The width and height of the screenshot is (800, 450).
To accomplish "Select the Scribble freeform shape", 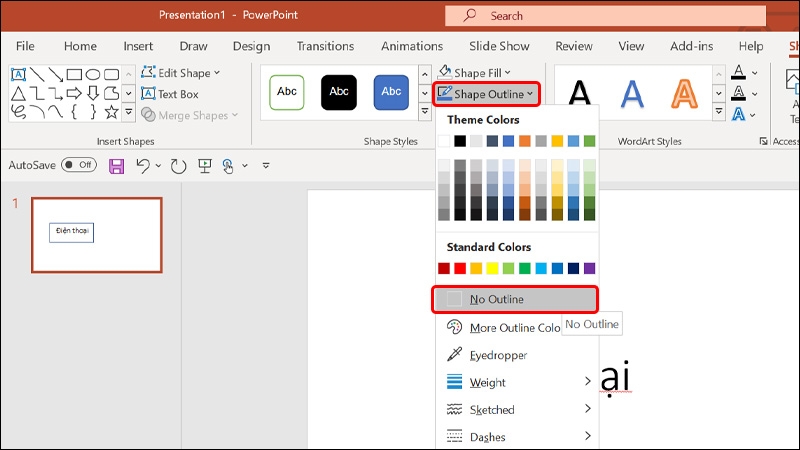I will 18,112.
